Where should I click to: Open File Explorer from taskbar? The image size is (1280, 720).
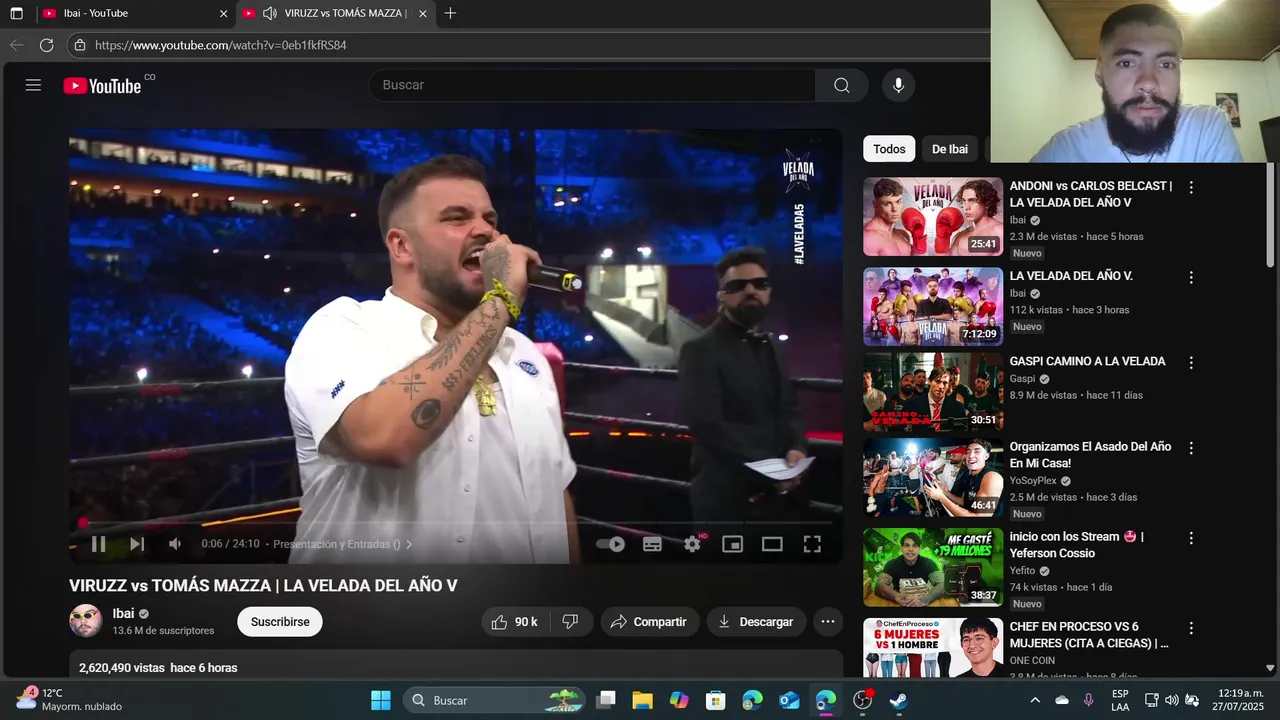pos(642,700)
